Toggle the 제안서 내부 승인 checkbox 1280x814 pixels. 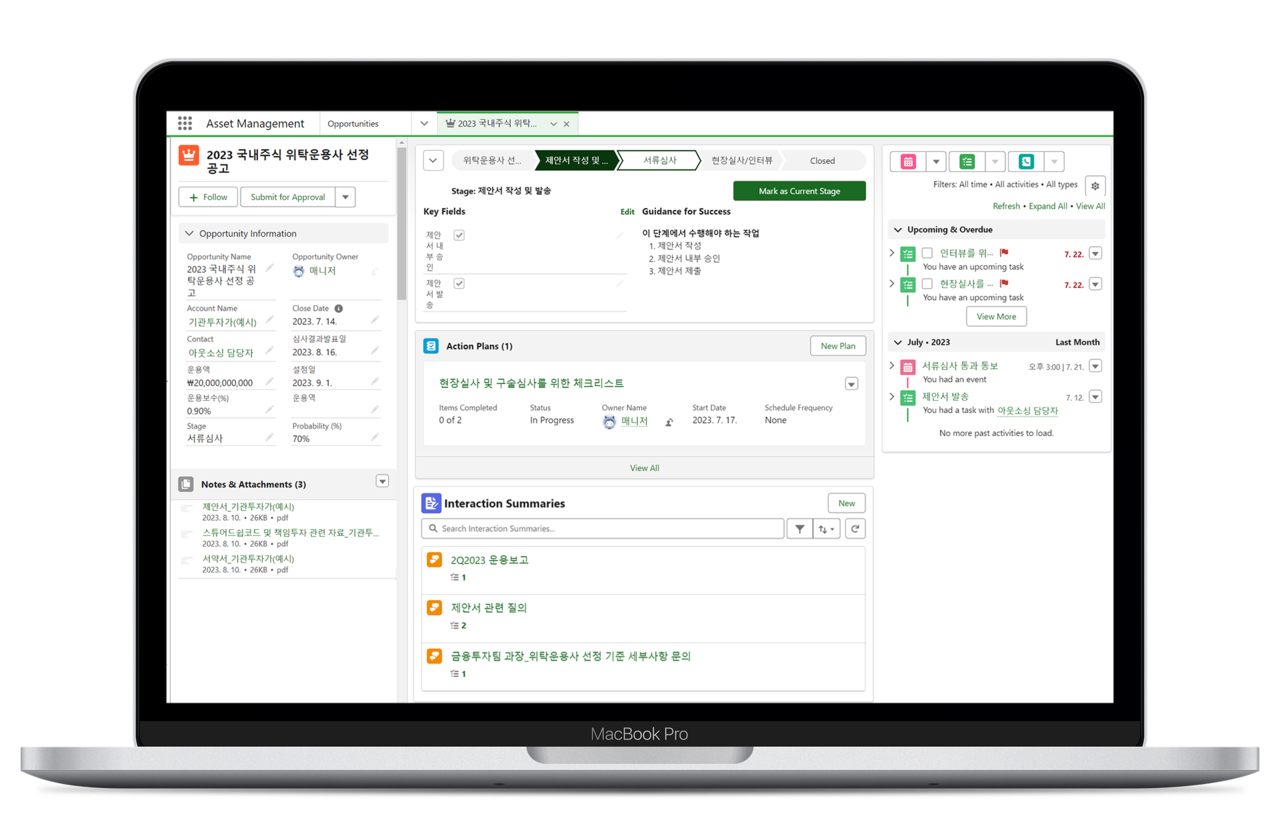point(459,235)
